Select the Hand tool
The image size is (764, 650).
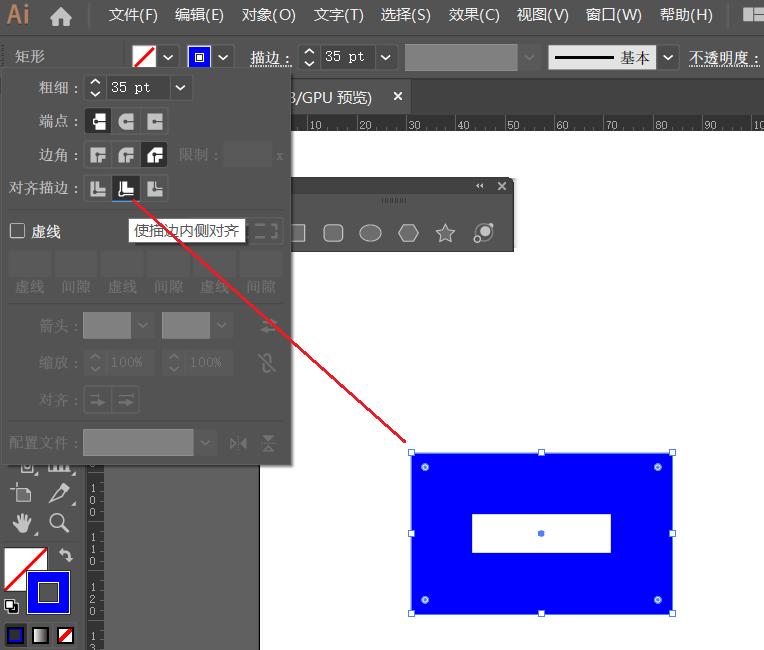(22, 523)
